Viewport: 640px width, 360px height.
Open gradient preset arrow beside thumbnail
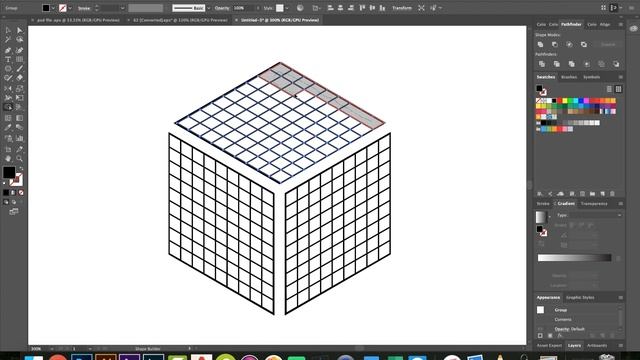549,217
